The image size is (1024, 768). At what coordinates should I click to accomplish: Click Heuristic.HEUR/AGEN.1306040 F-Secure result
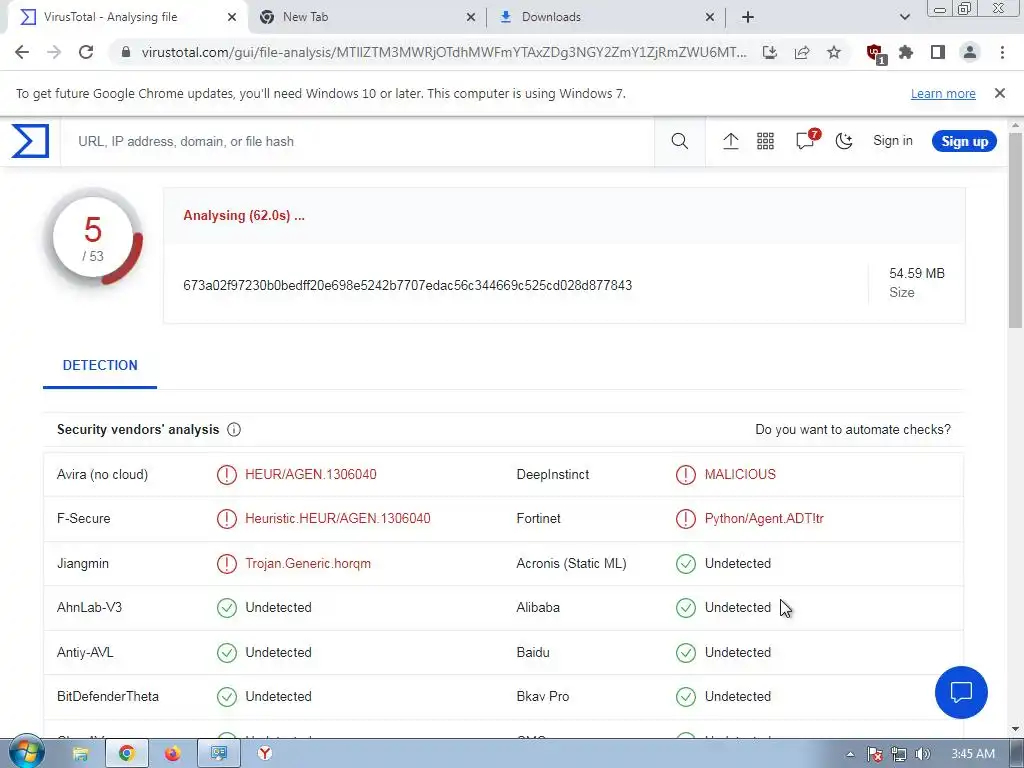[x=338, y=519]
